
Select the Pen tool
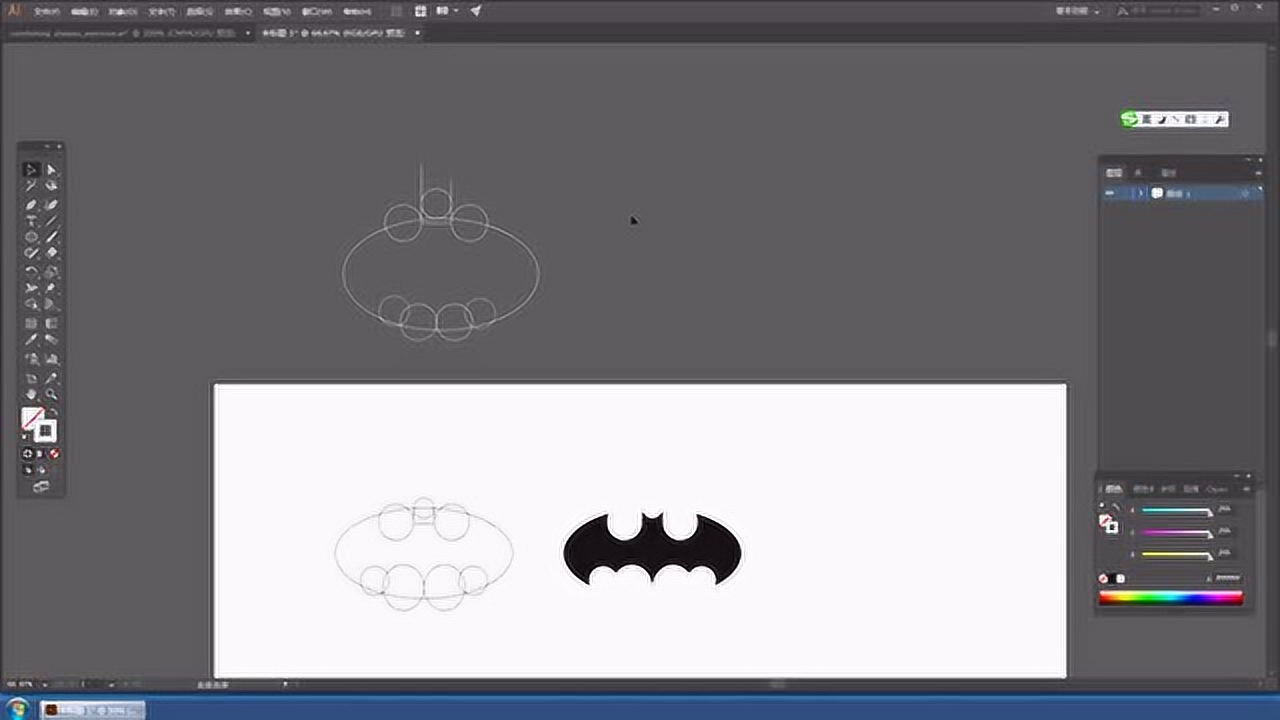32,204
